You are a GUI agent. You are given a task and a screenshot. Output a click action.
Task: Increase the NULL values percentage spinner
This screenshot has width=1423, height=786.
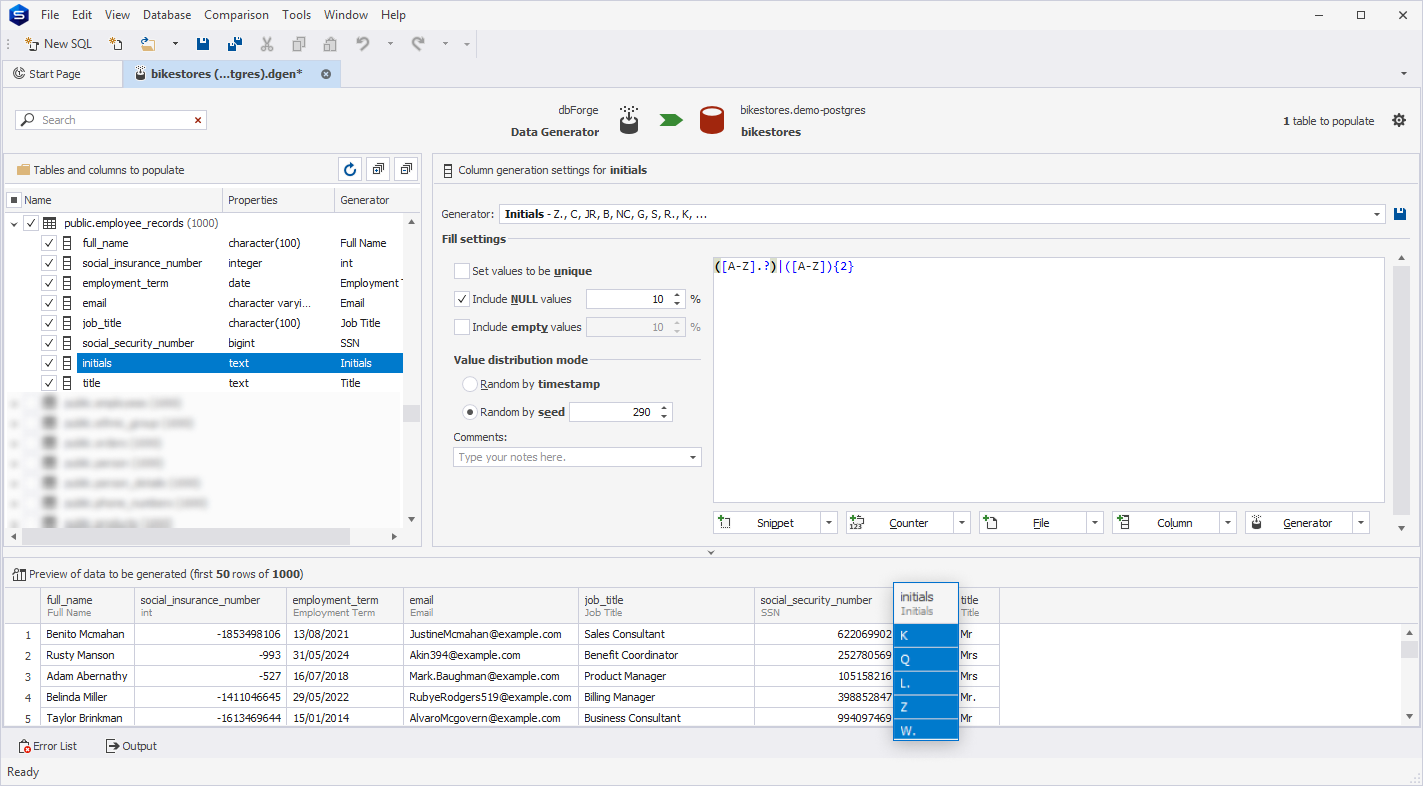coord(677,295)
